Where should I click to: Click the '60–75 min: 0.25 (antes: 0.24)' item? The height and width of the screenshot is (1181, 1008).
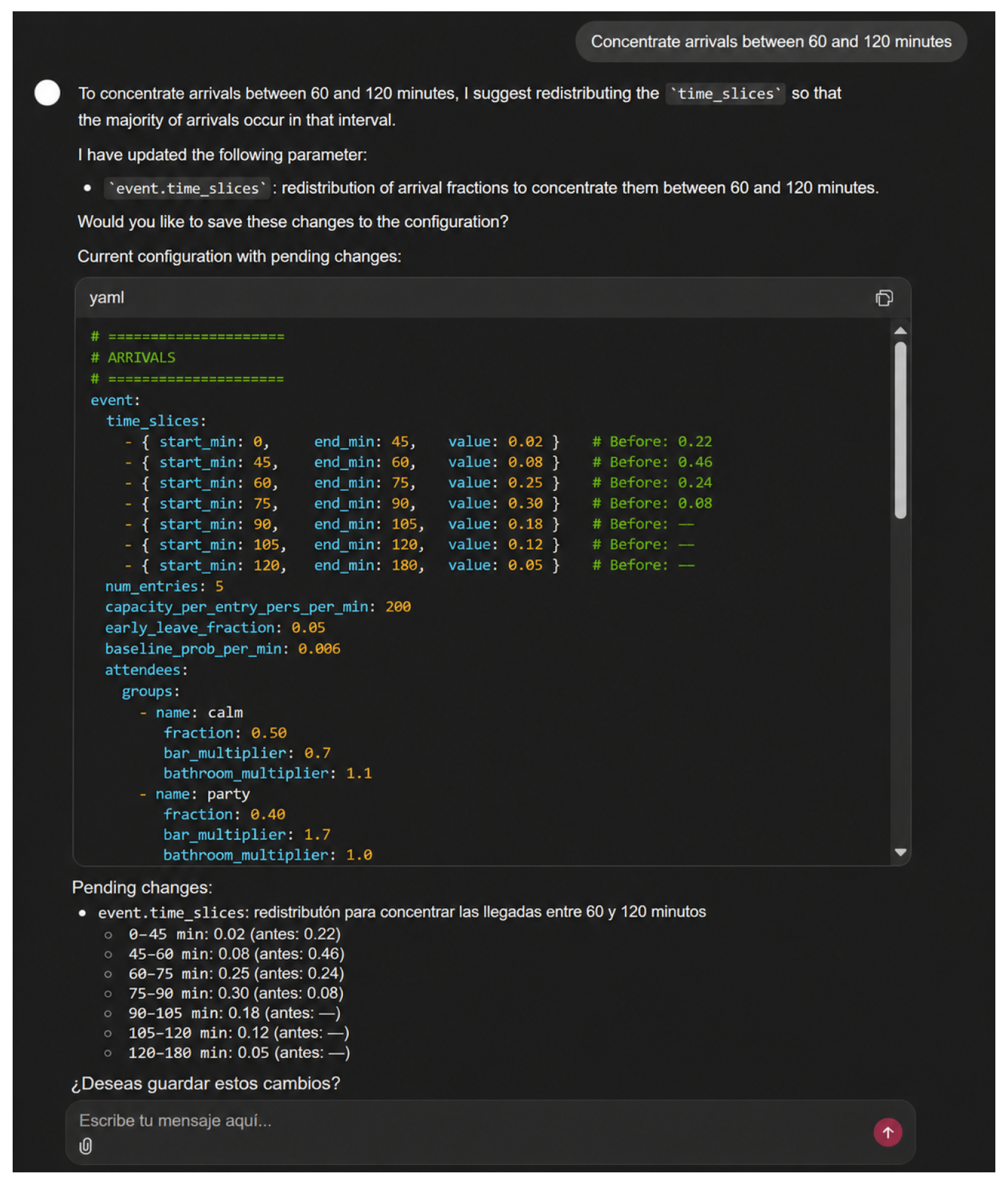(x=237, y=974)
